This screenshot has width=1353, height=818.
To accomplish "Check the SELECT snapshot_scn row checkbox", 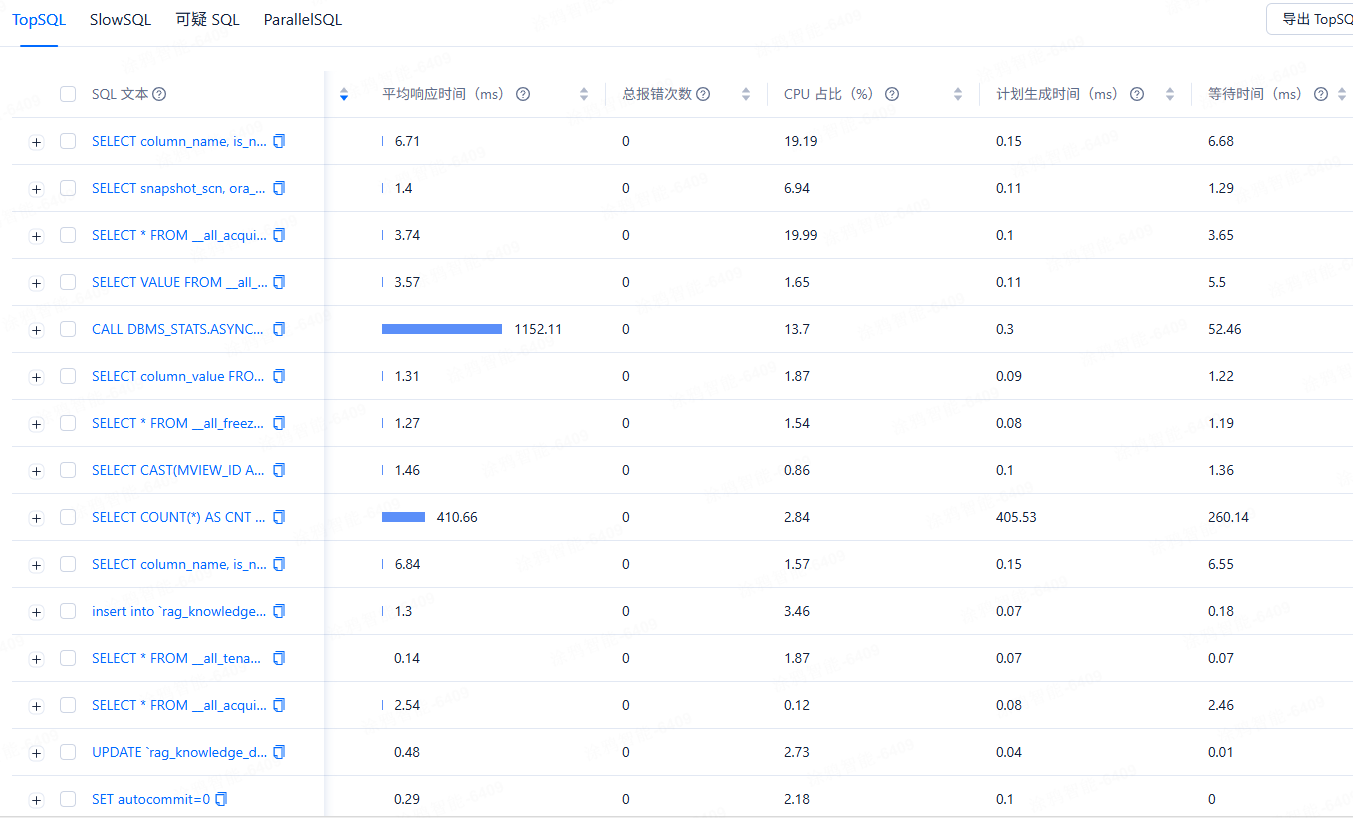I will click(68, 188).
